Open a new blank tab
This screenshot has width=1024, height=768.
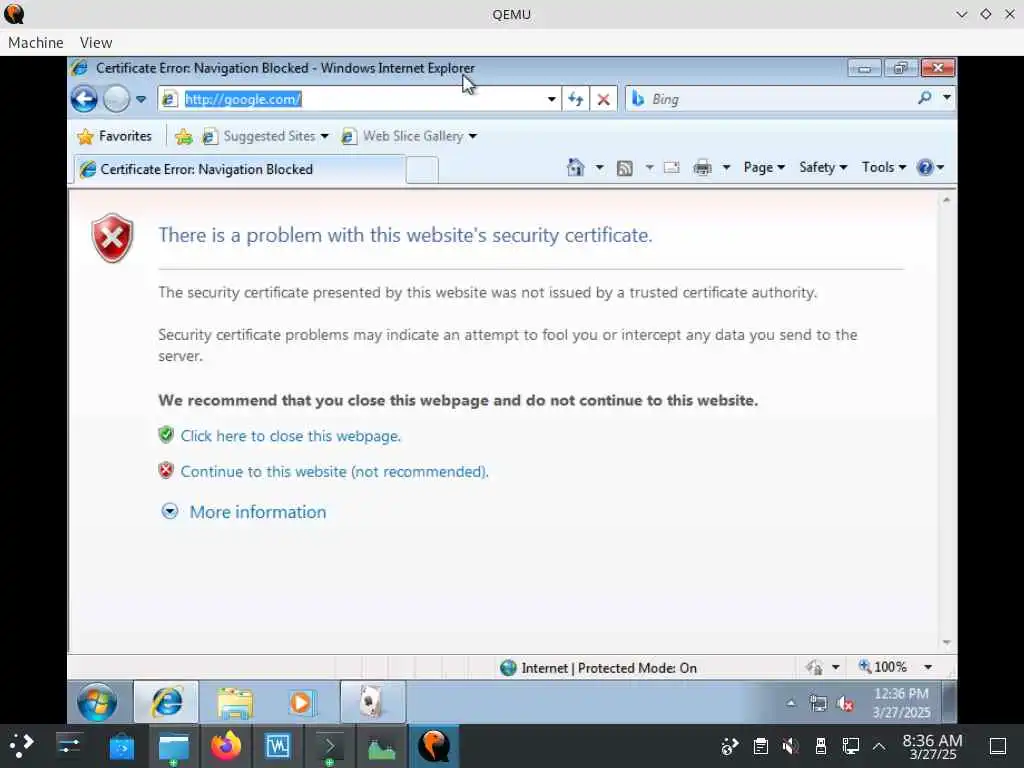click(422, 170)
